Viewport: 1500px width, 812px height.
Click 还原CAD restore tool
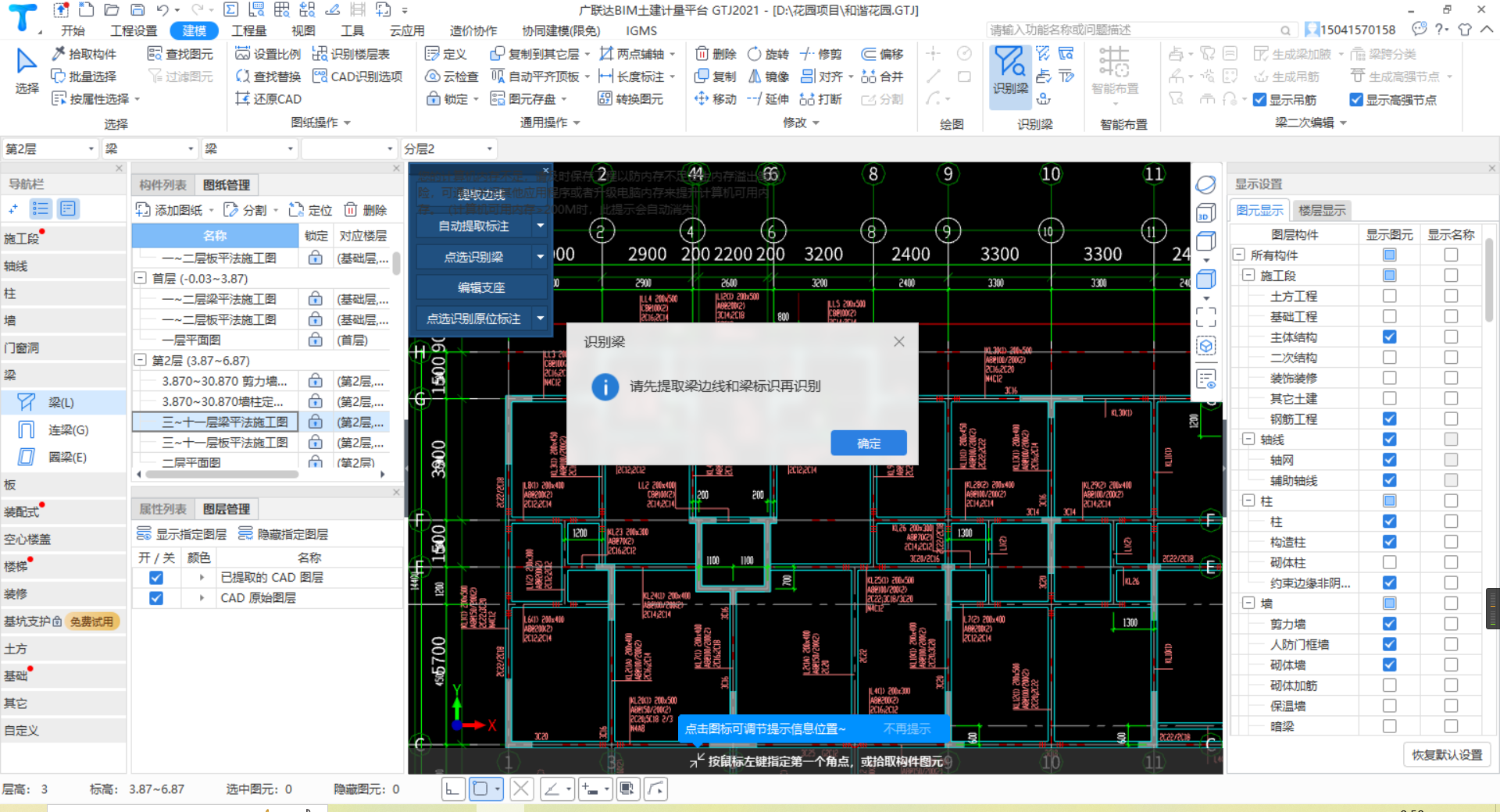pos(268,99)
